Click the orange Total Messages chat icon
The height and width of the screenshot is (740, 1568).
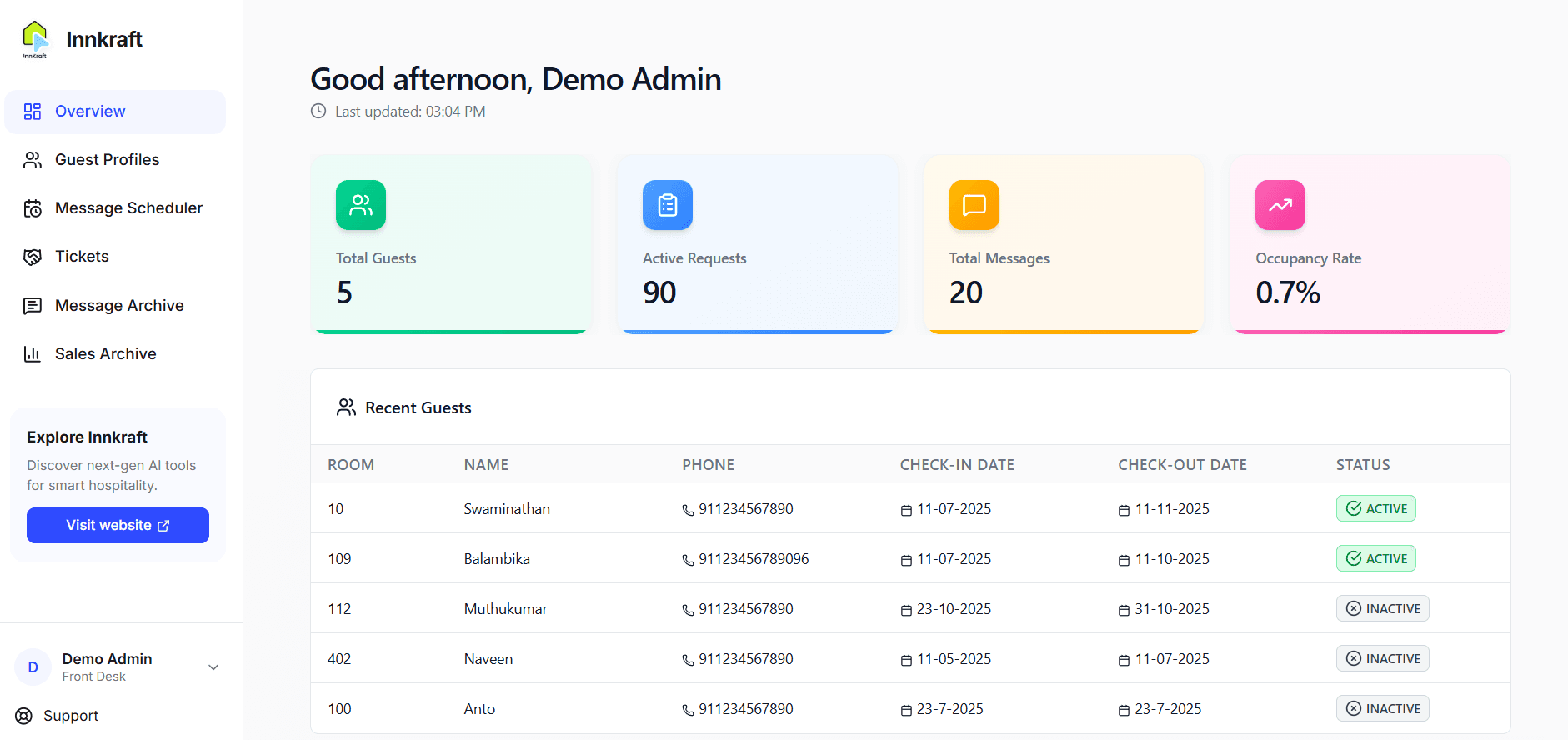click(974, 205)
